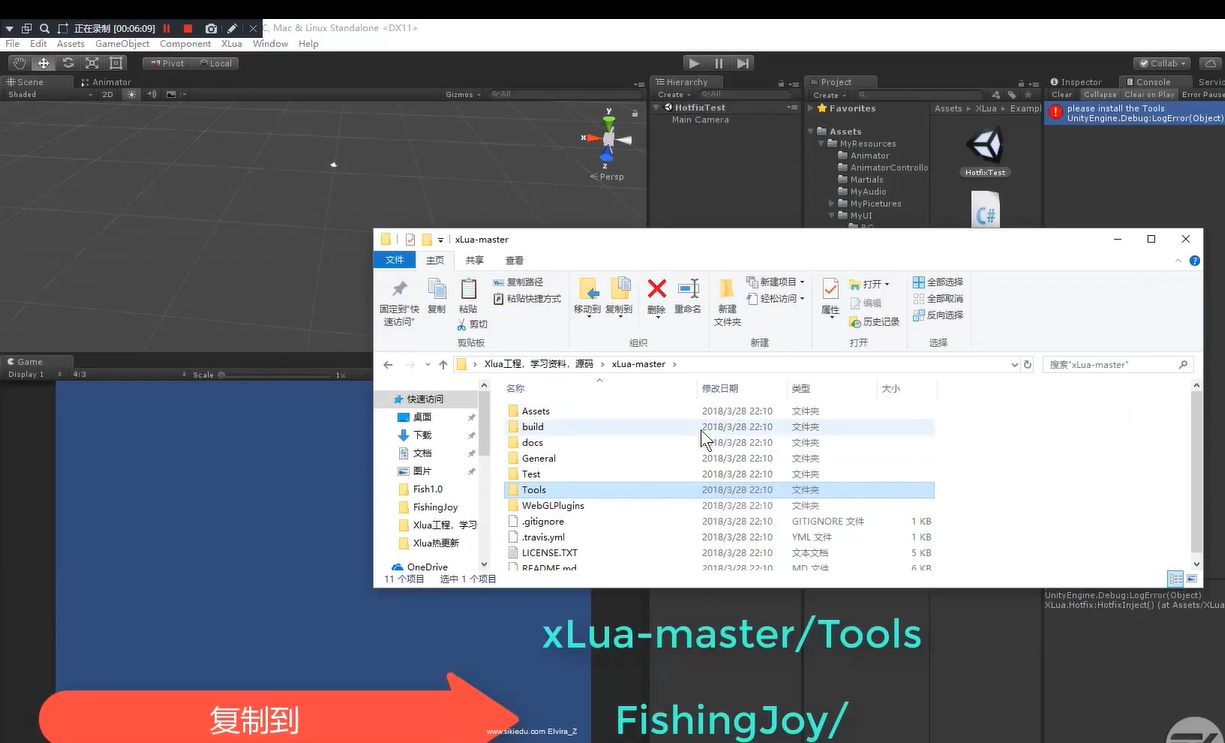The height and width of the screenshot is (743, 1225).
Task: Click Rename (重命名) in Explorer ribbon
Action: click(688, 297)
